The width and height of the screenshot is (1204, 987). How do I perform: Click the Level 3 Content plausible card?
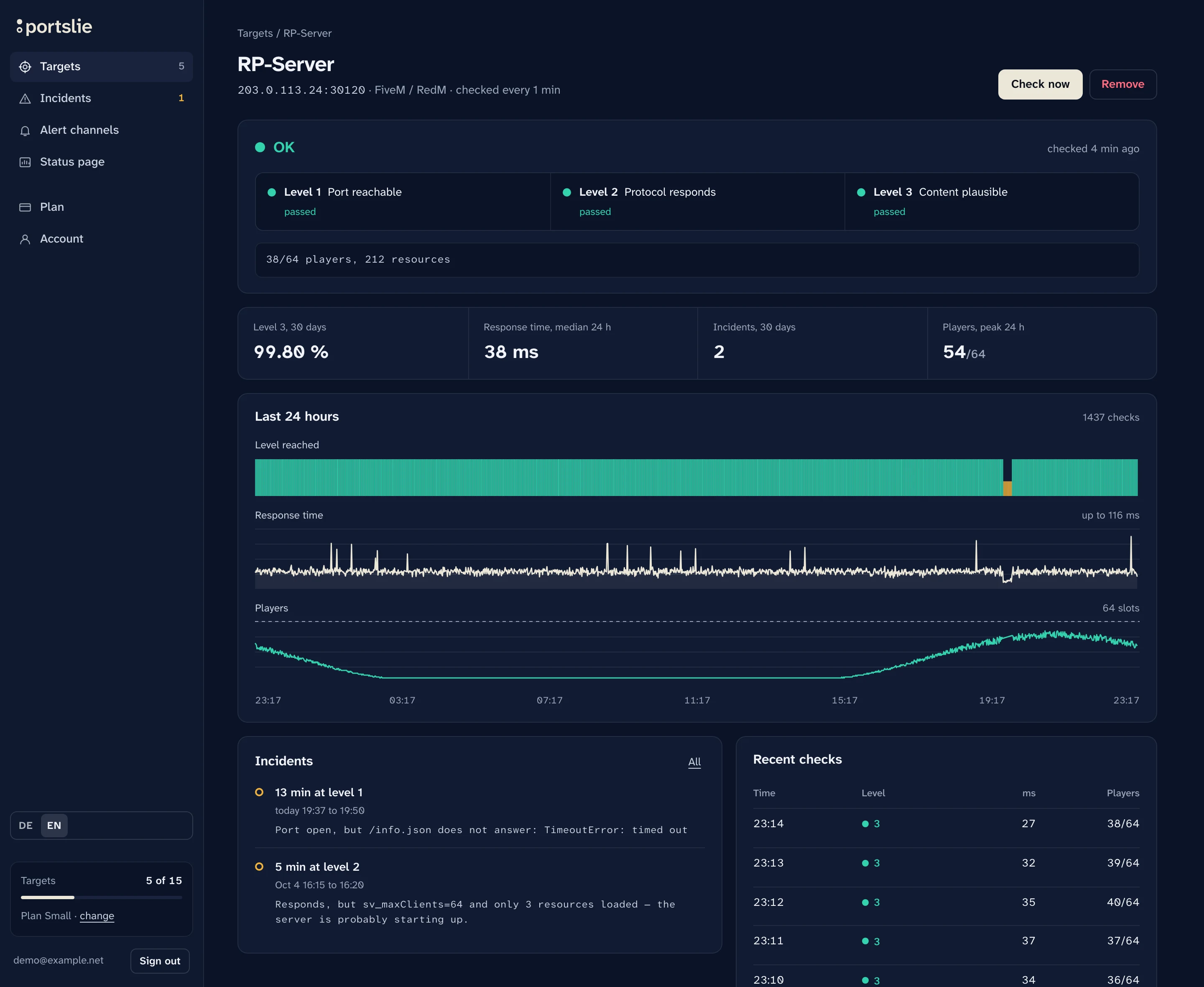992,201
